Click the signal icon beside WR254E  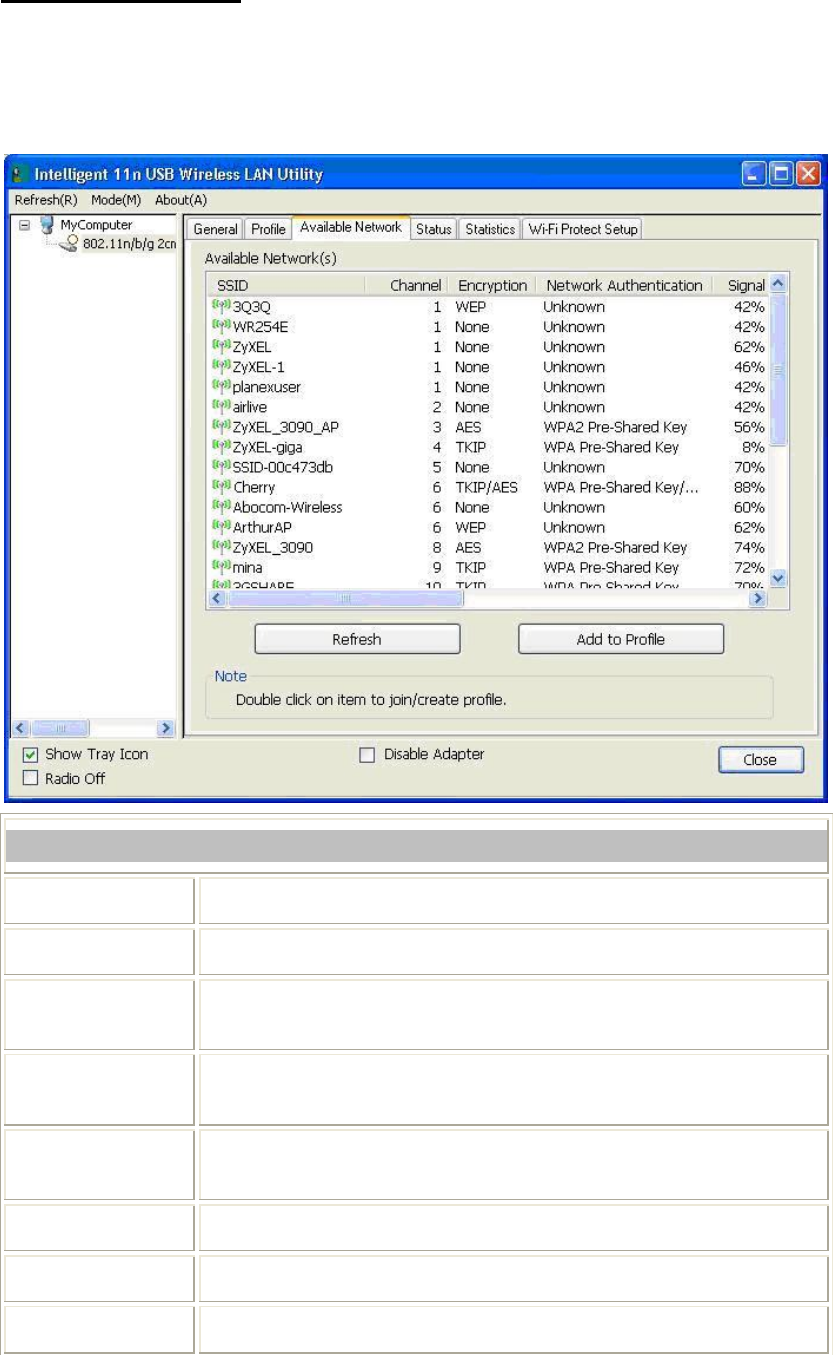tap(221, 327)
